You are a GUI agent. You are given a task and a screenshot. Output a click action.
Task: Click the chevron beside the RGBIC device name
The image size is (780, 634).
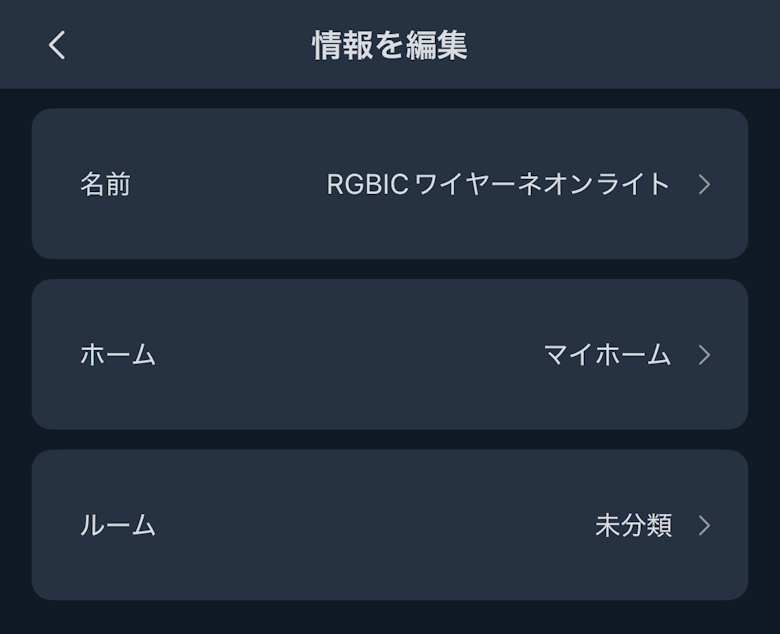click(x=704, y=185)
